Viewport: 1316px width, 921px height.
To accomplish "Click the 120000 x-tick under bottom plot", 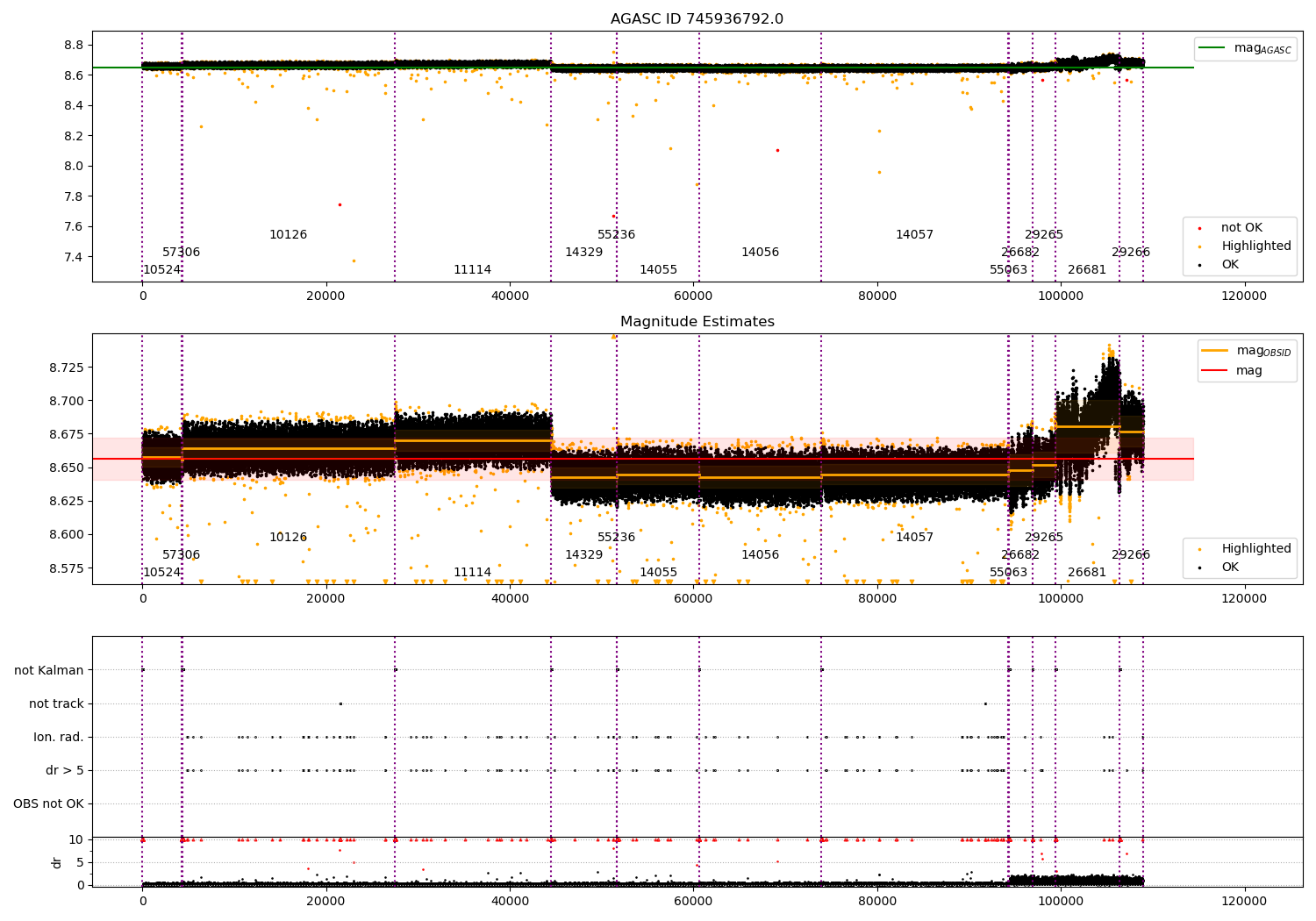I will click(1244, 901).
